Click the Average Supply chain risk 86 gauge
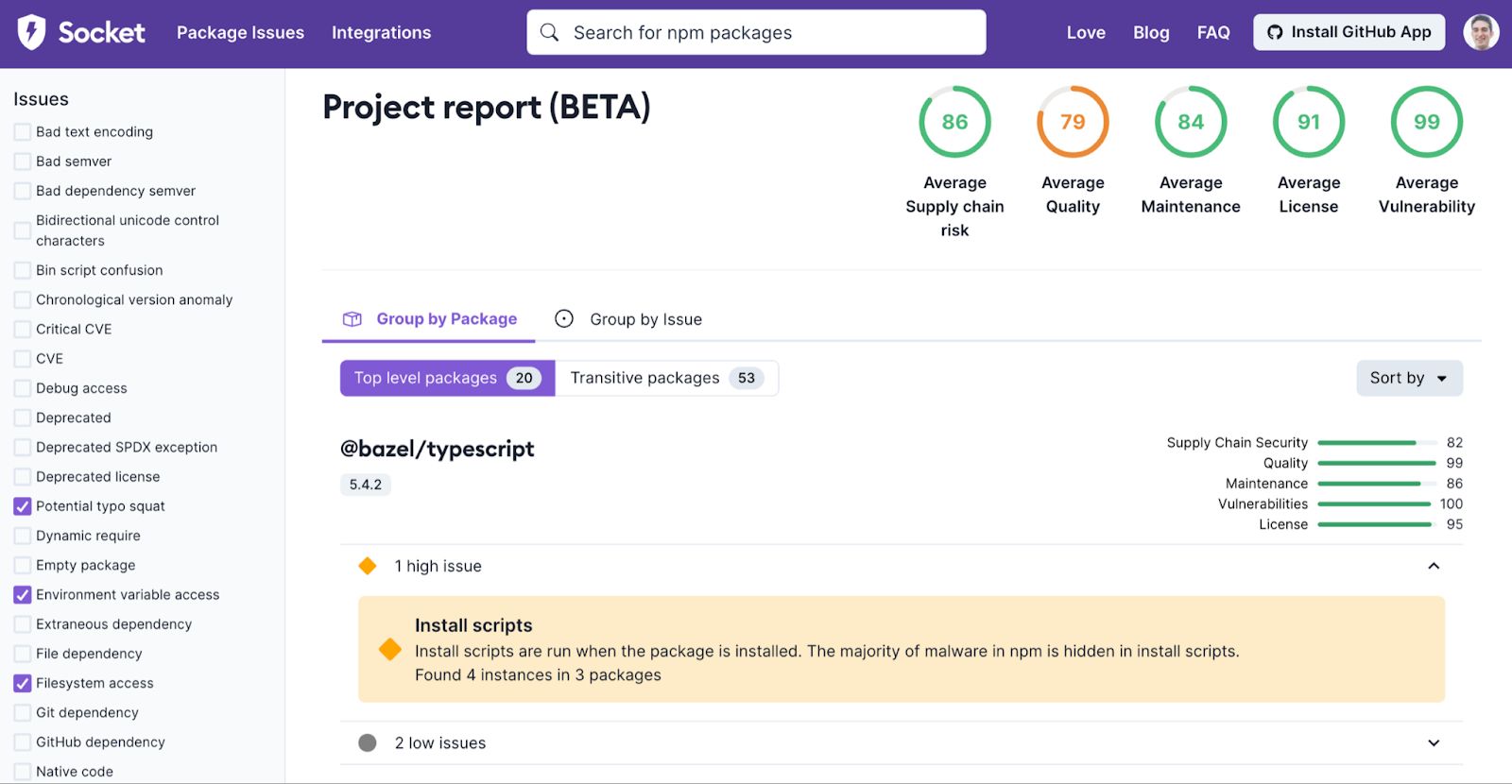Screen dimensions: 1512x784 click(x=954, y=122)
